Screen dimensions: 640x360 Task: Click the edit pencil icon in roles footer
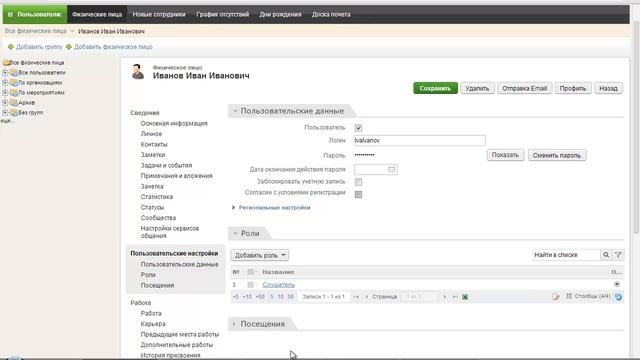(x=556, y=297)
